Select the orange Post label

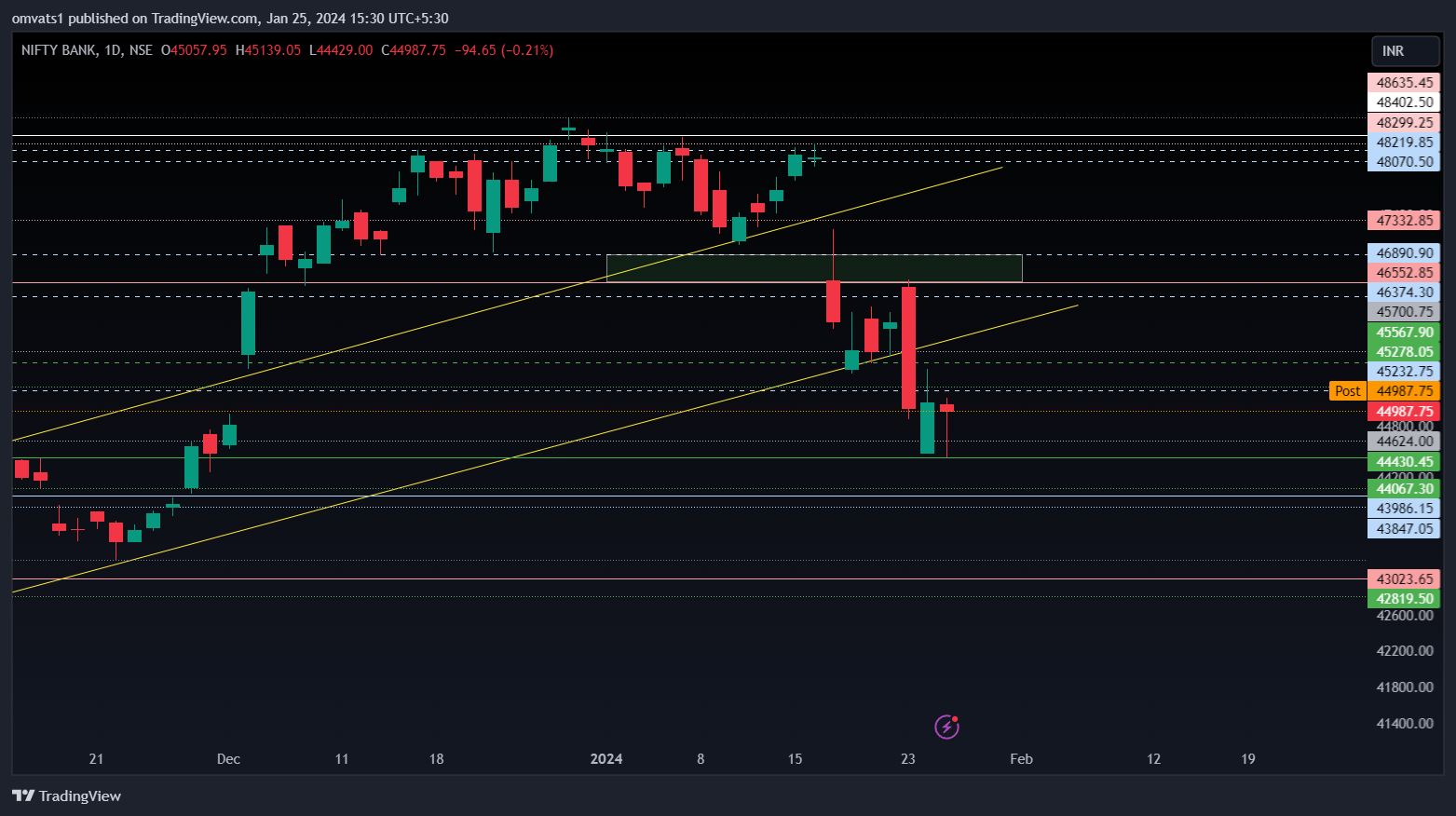click(1347, 391)
